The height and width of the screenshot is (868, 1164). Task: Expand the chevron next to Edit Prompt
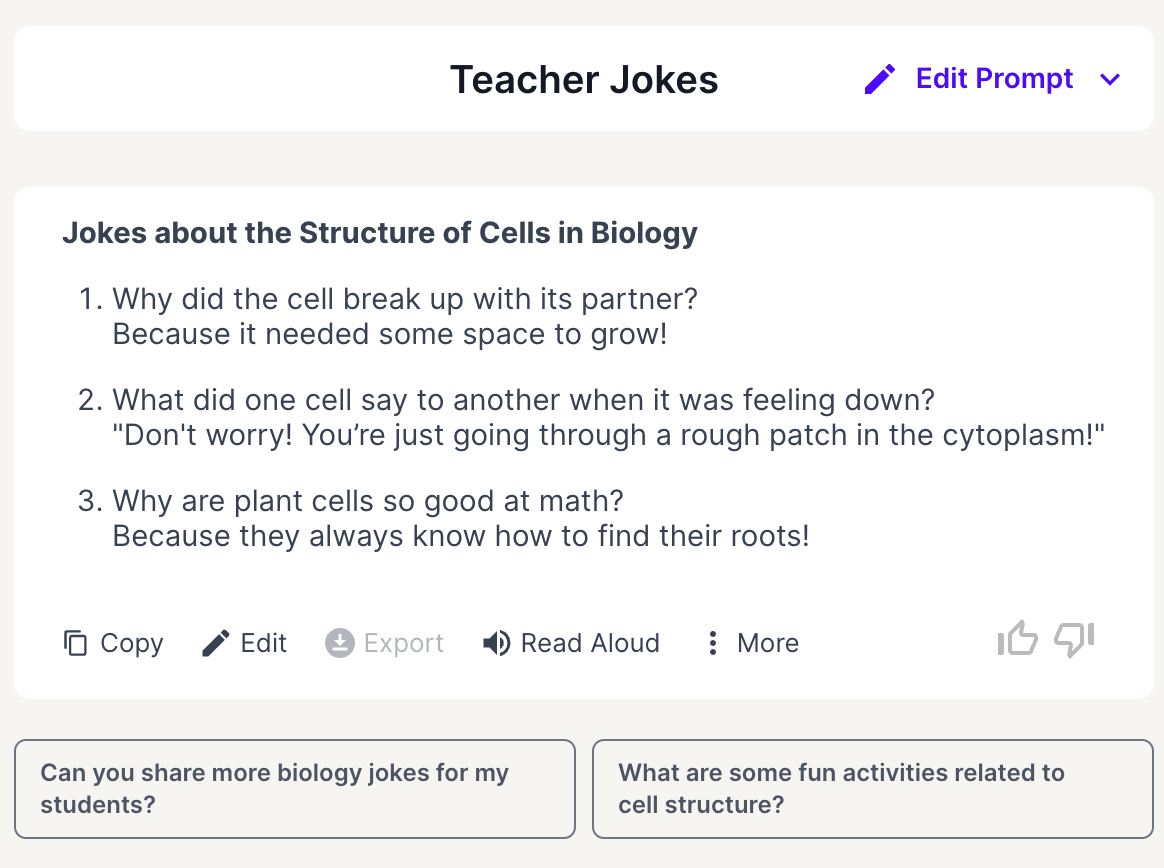coord(1110,80)
